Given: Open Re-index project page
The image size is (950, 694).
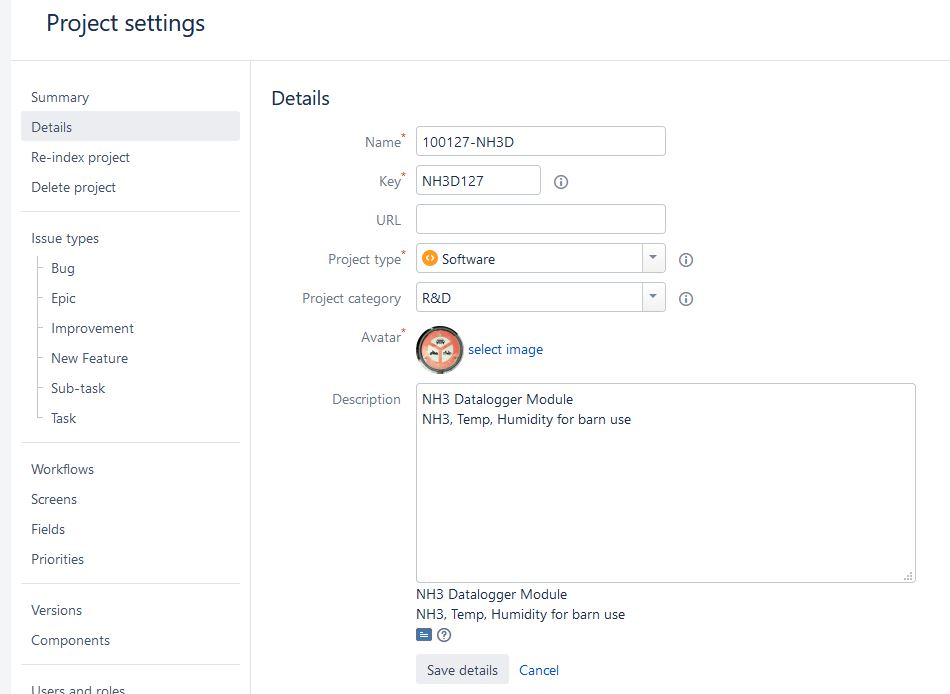Looking at the screenshot, I should pos(81,157).
